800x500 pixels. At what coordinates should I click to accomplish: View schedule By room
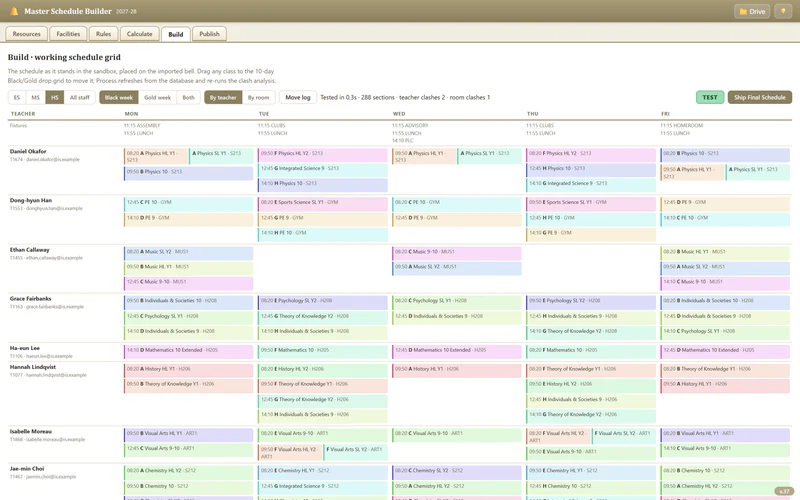[259, 97]
